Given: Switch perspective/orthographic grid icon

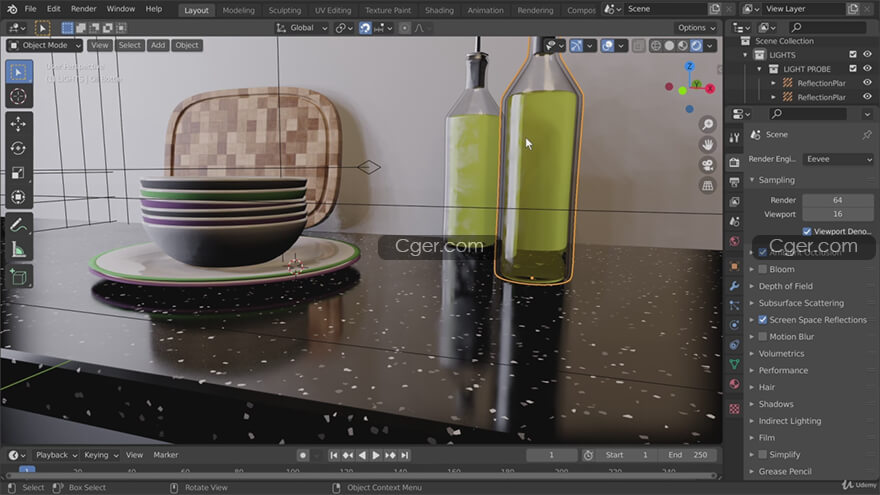Looking at the screenshot, I should click(x=708, y=185).
